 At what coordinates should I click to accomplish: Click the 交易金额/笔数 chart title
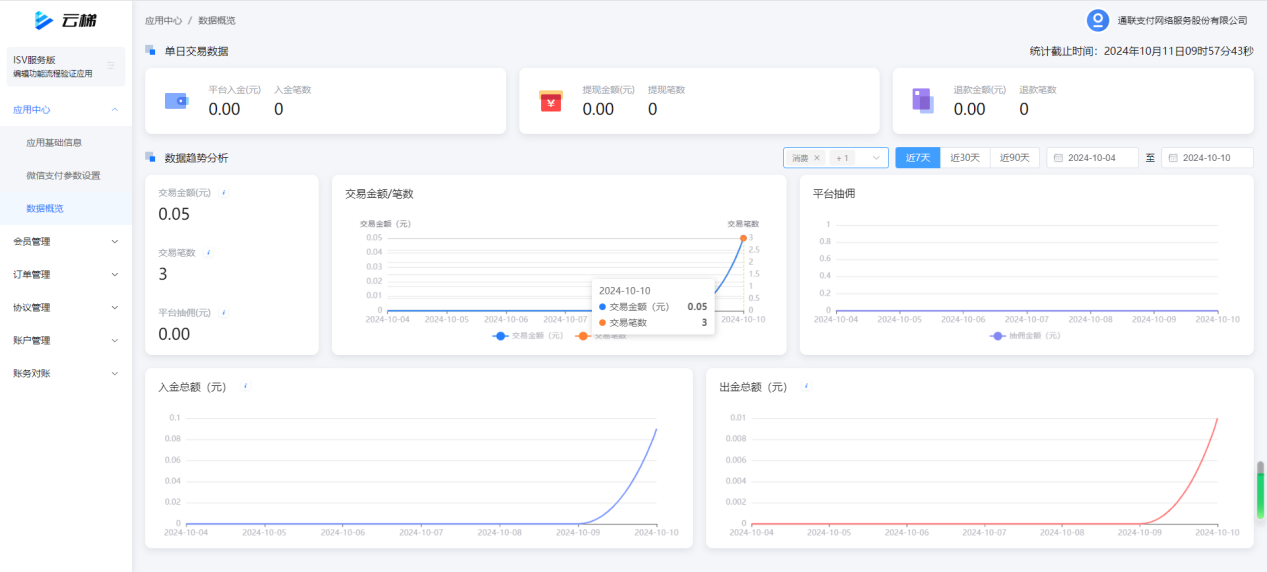(x=379, y=193)
